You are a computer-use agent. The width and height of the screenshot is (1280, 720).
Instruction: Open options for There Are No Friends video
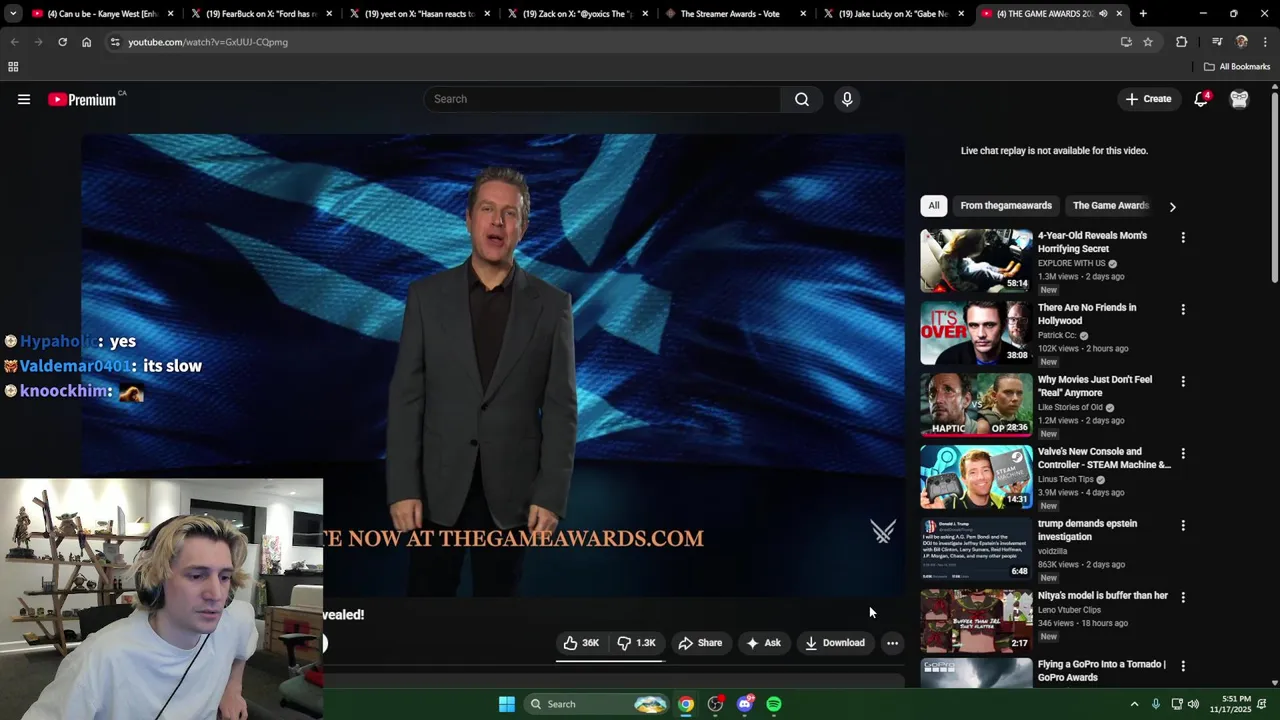pos(1183,310)
